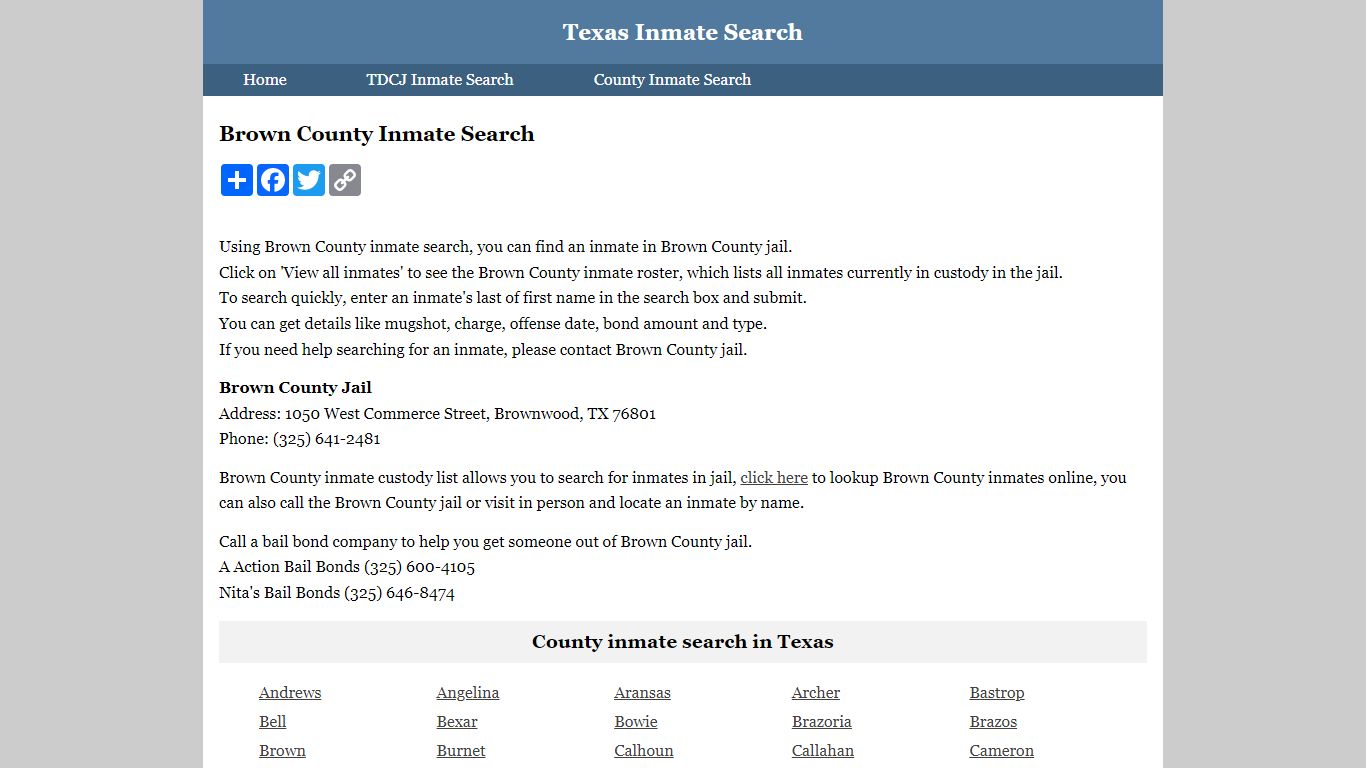The image size is (1366, 768).
Task: Share page on Facebook icon
Action: pyautogui.click(x=273, y=180)
